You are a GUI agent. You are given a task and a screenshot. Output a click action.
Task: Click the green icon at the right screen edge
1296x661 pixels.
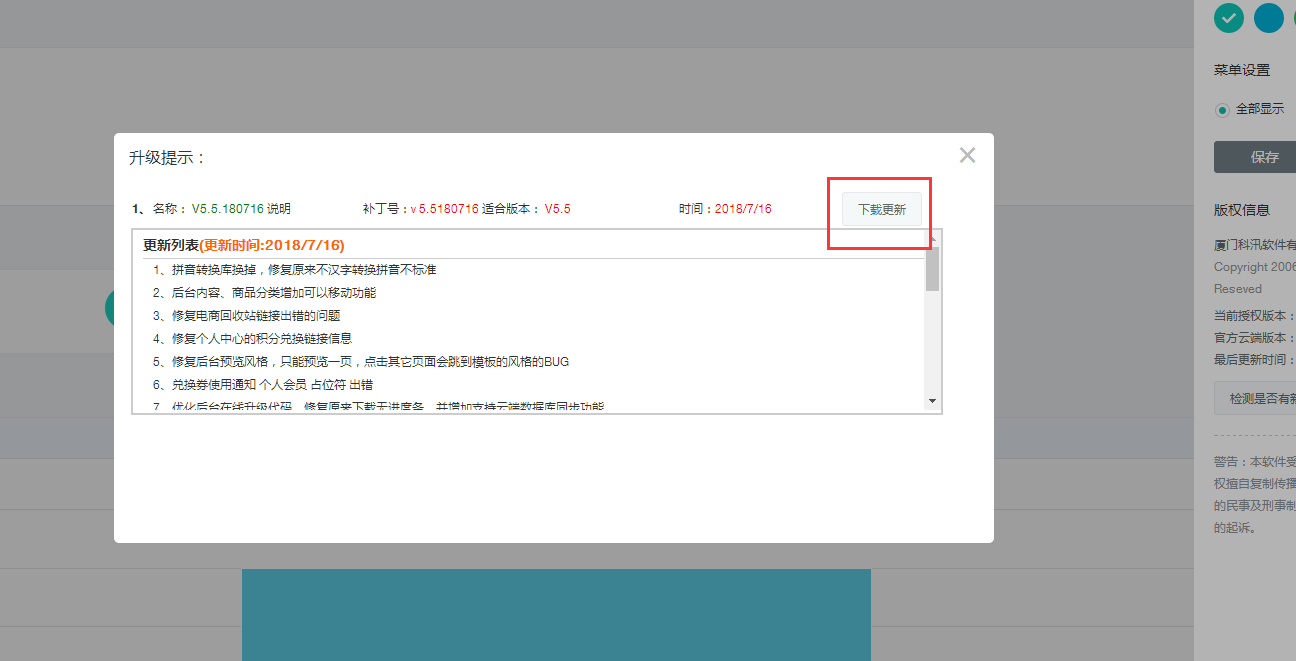click(1292, 18)
